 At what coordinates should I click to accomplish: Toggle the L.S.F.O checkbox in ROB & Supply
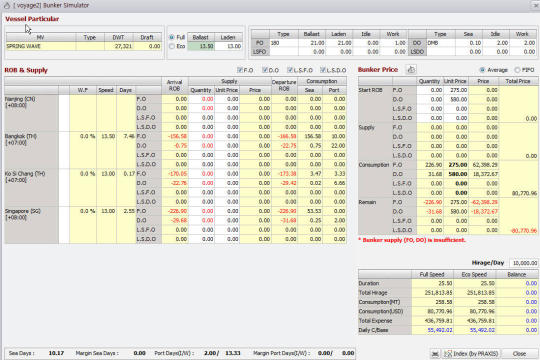pyautogui.click(x=290, y=70)
